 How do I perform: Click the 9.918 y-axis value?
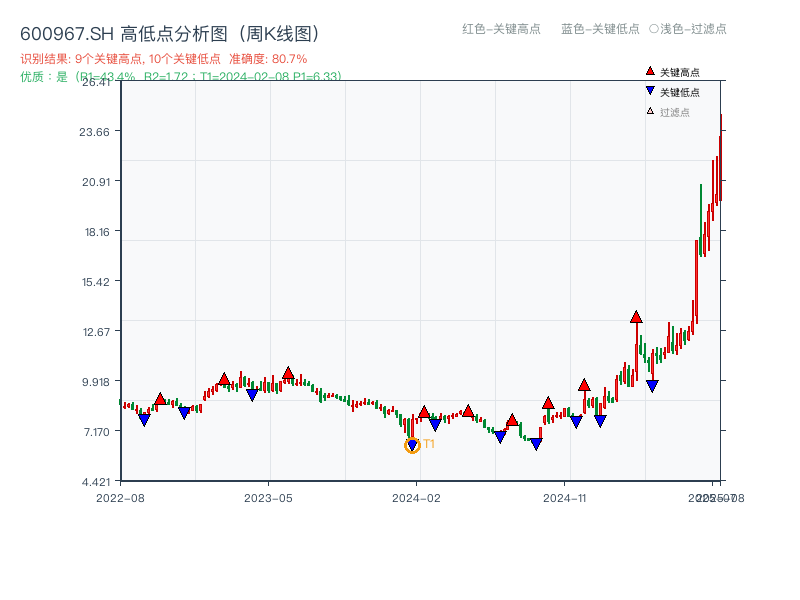click(96, 382)
